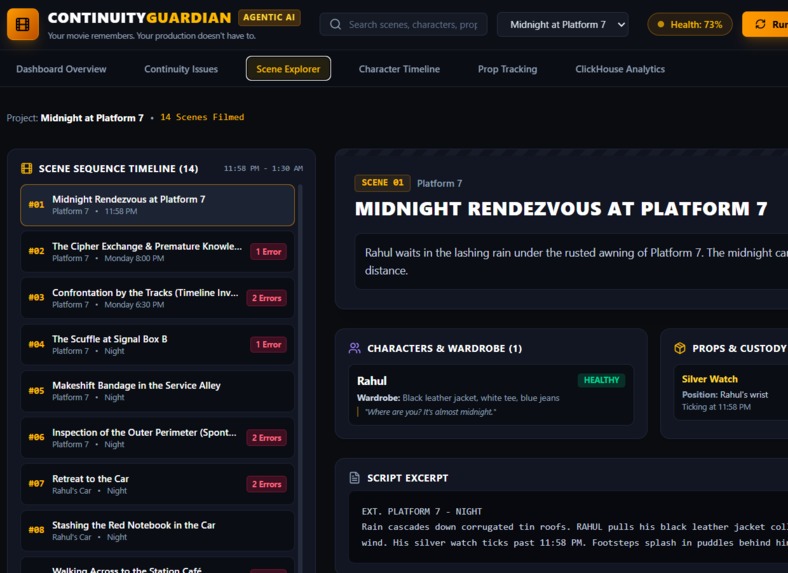Click the refresh icon on Run button
This screenshot has width=788, height=573.
[x=760, y=24]
